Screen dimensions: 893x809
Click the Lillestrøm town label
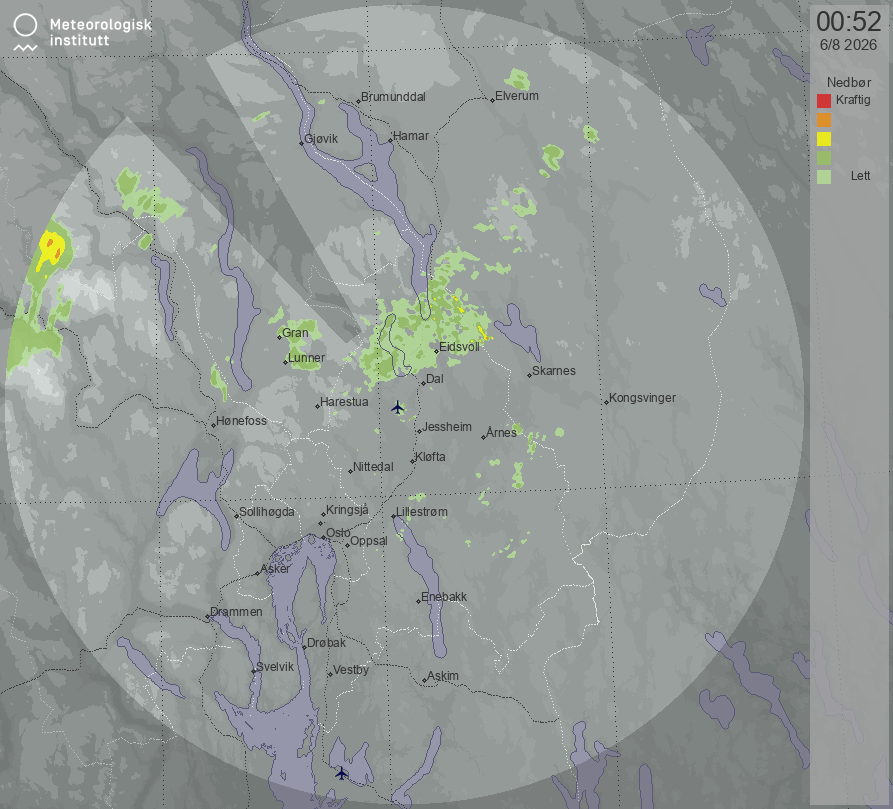[x=421, y=512]
